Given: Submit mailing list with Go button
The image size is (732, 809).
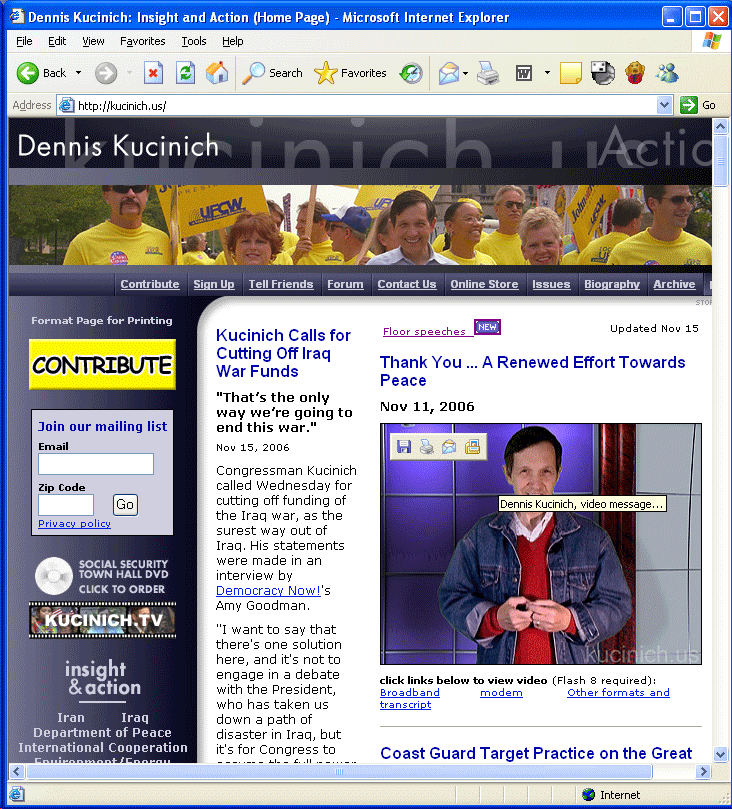Looking at the screenshot, I should tap(125, 505).
